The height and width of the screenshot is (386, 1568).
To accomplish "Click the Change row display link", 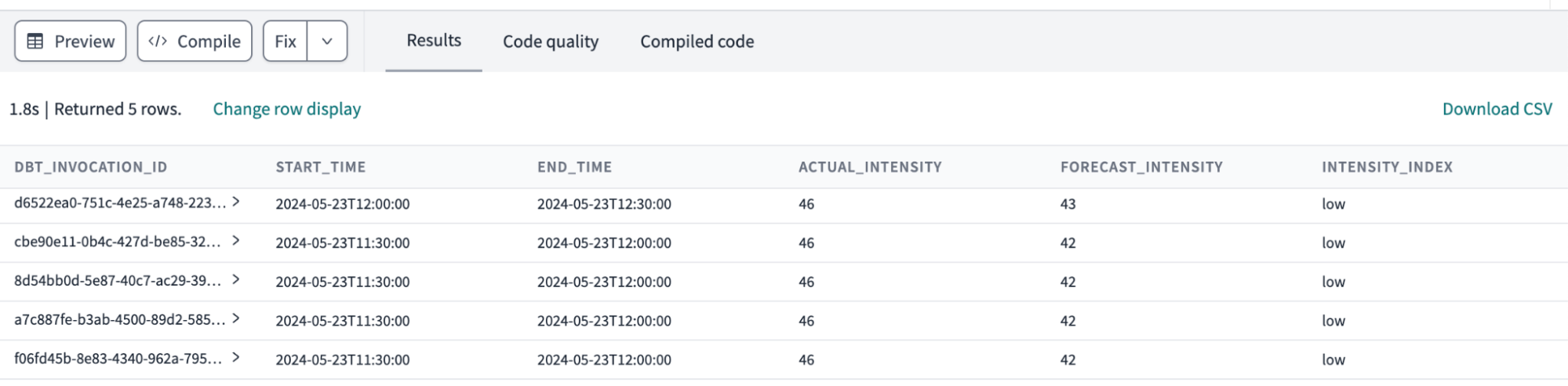I will pos(286,109).
